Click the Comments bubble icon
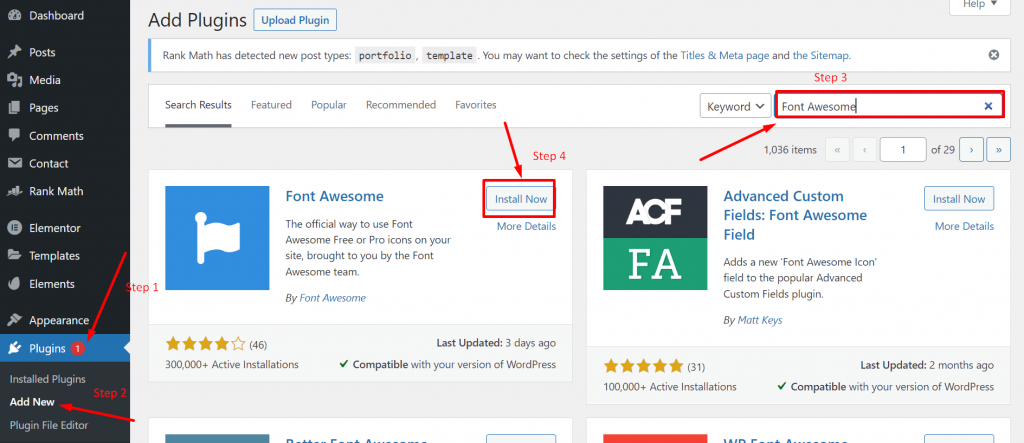This screenshot has width=1024, height=443. coord(14,136)
